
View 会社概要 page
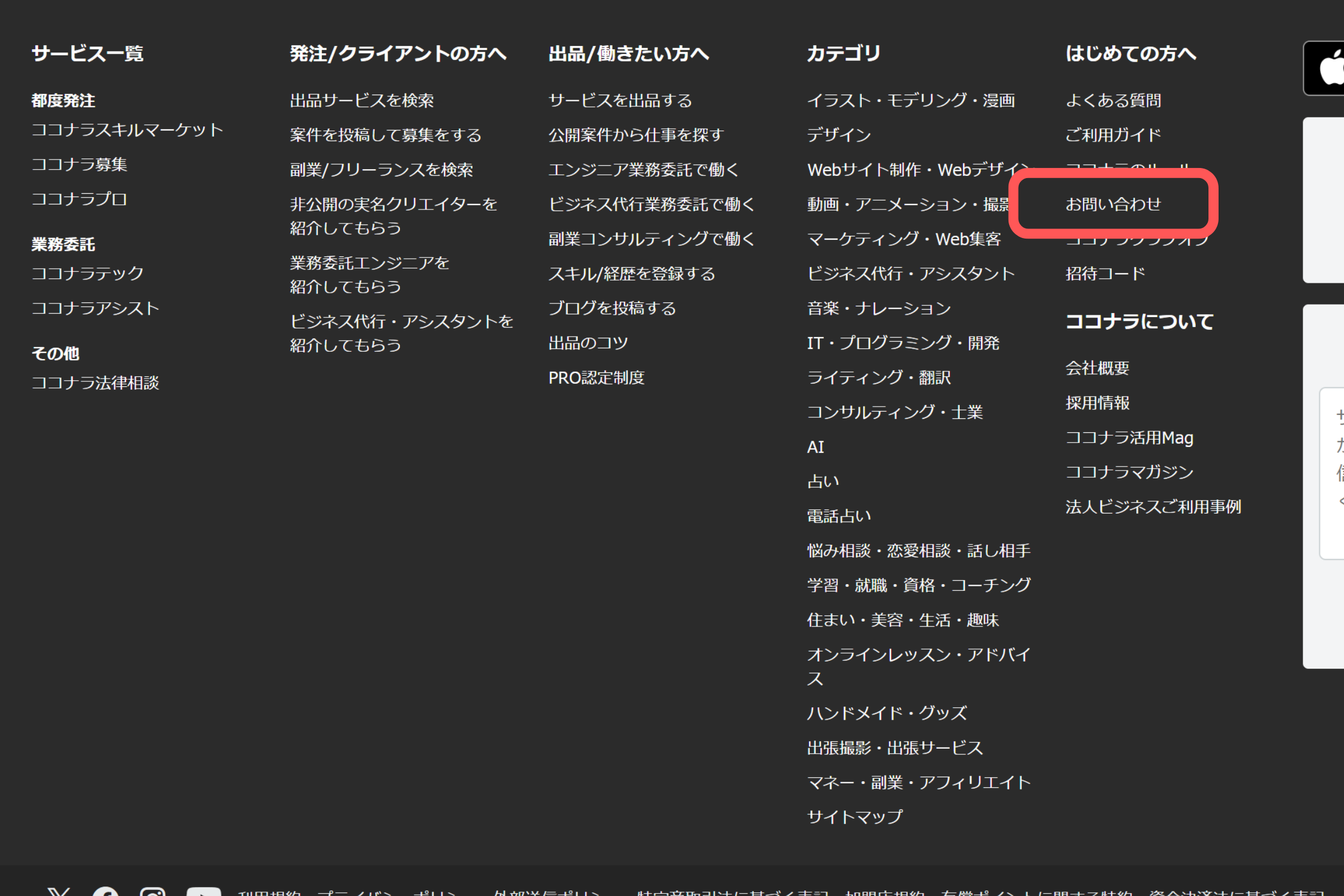pyautogui.click(x=1097, y=368)
